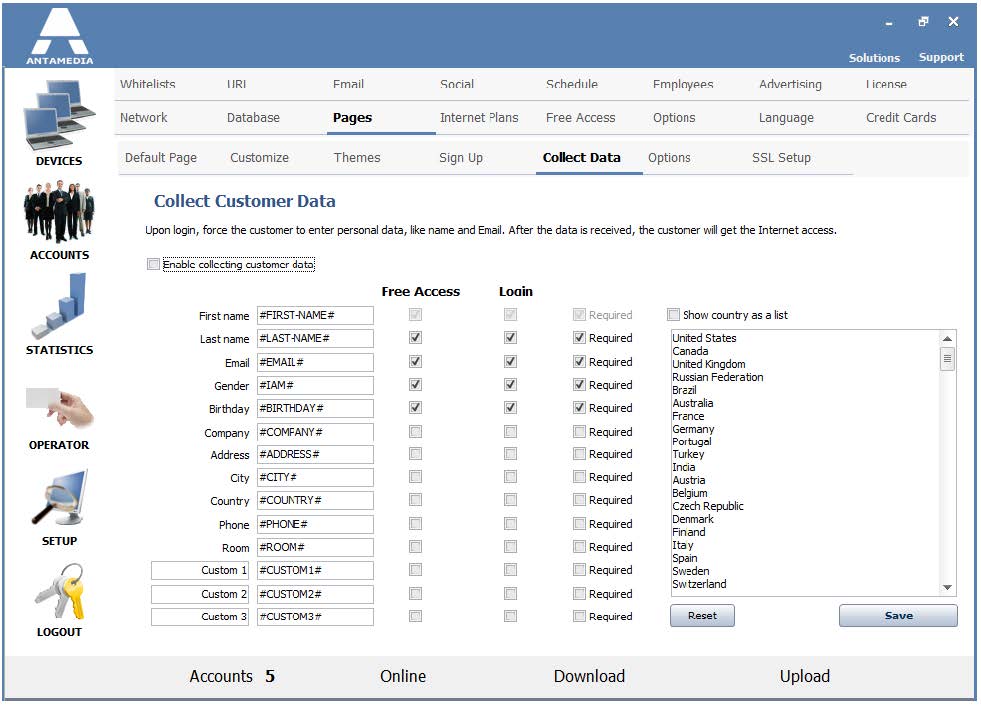Enable collecting customer data checkbox

coord(153,264)
